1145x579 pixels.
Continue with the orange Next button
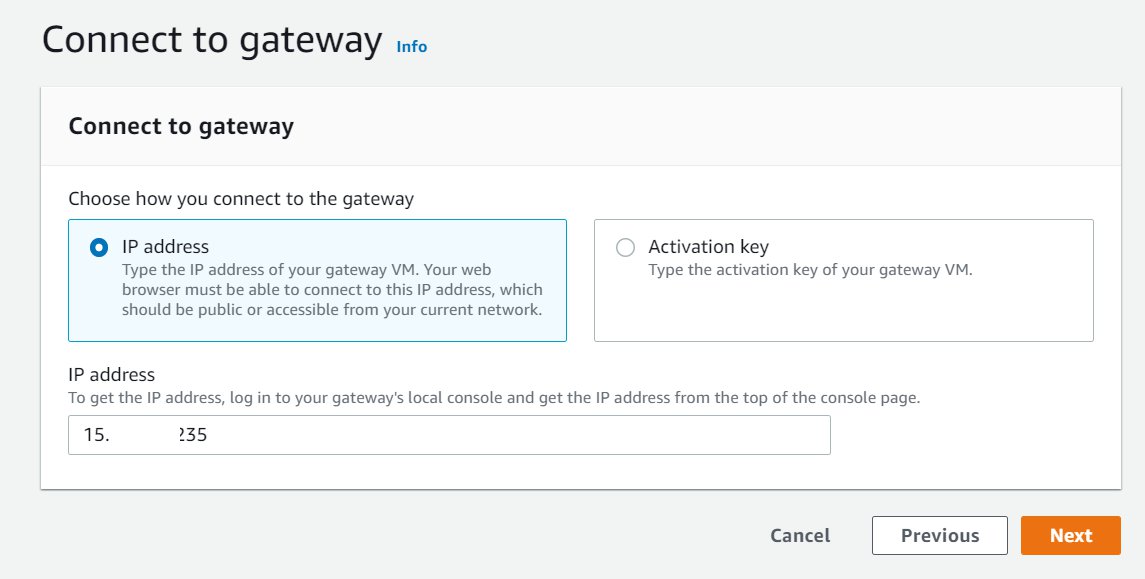coord(1071,535)
